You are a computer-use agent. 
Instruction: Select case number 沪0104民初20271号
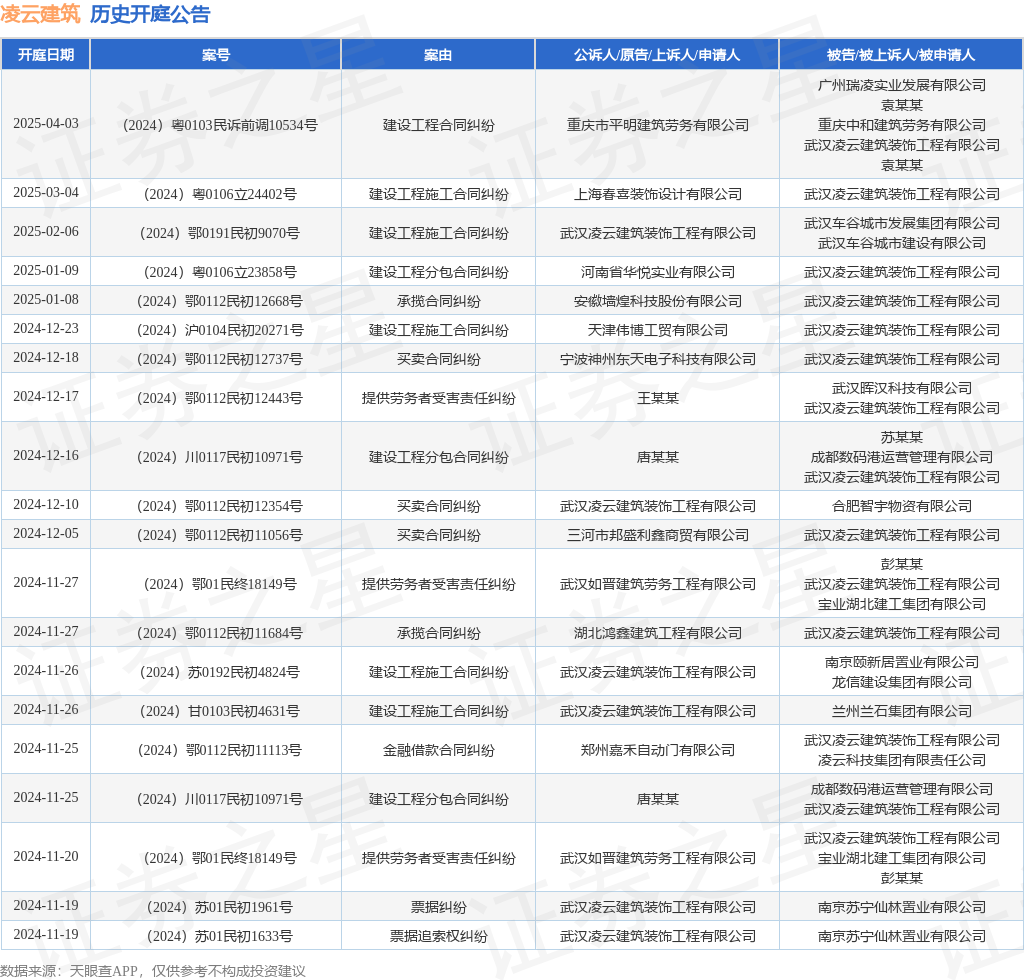click(x=220, y=330)
